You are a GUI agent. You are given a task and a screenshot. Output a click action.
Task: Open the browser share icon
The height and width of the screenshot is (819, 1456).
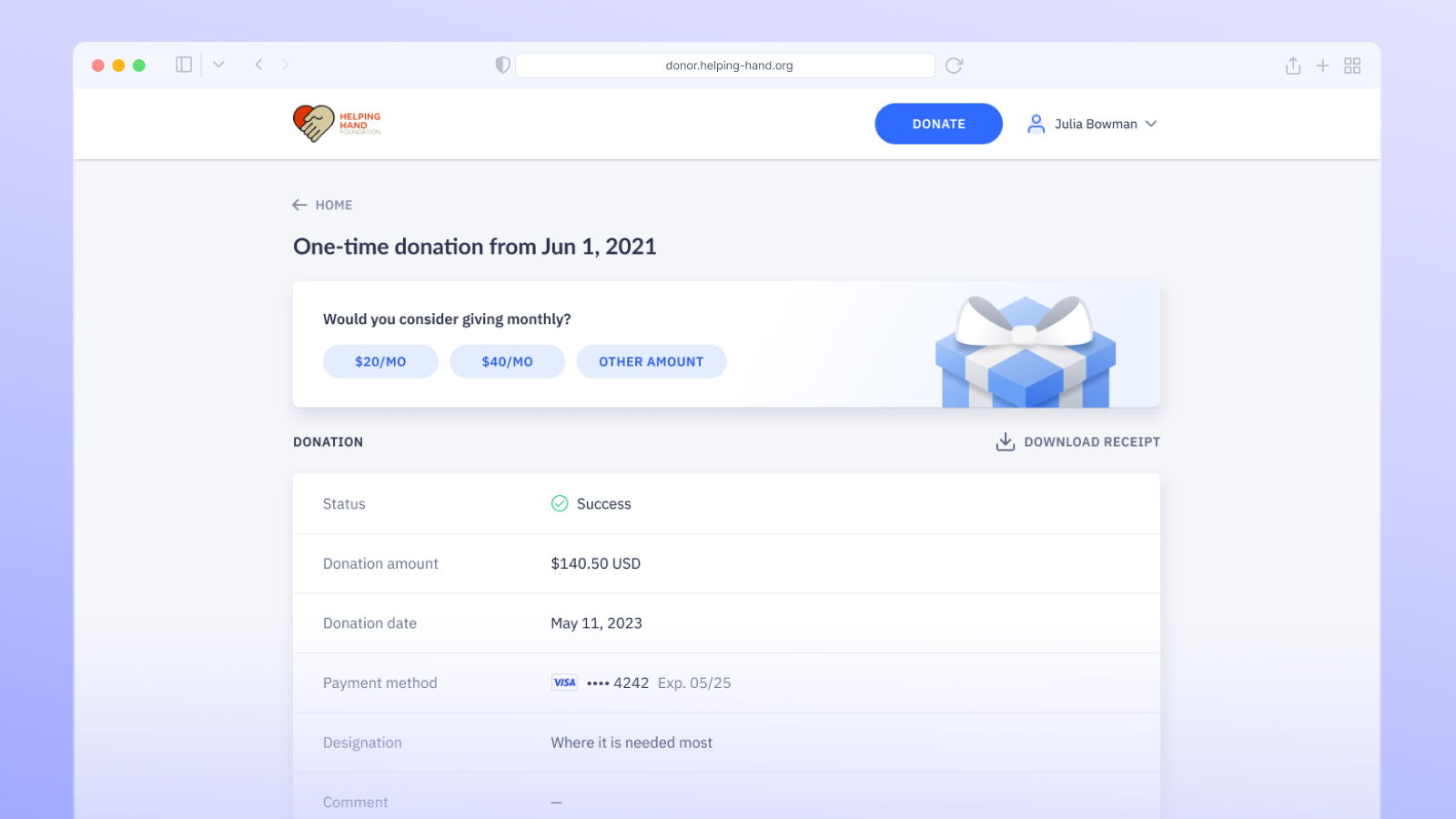[1292, 66]
